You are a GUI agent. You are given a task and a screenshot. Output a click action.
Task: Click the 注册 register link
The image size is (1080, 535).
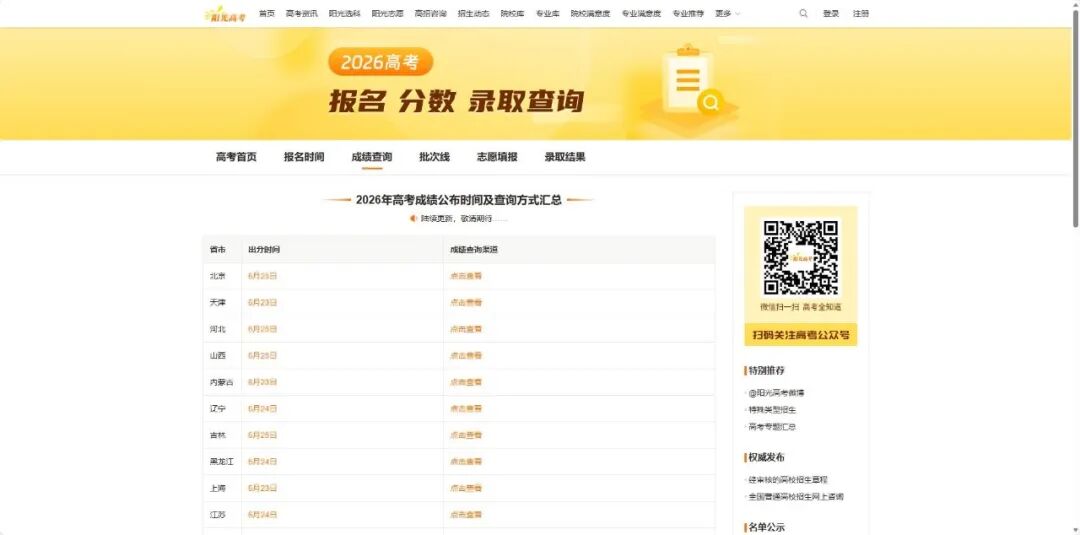point(861,13)
